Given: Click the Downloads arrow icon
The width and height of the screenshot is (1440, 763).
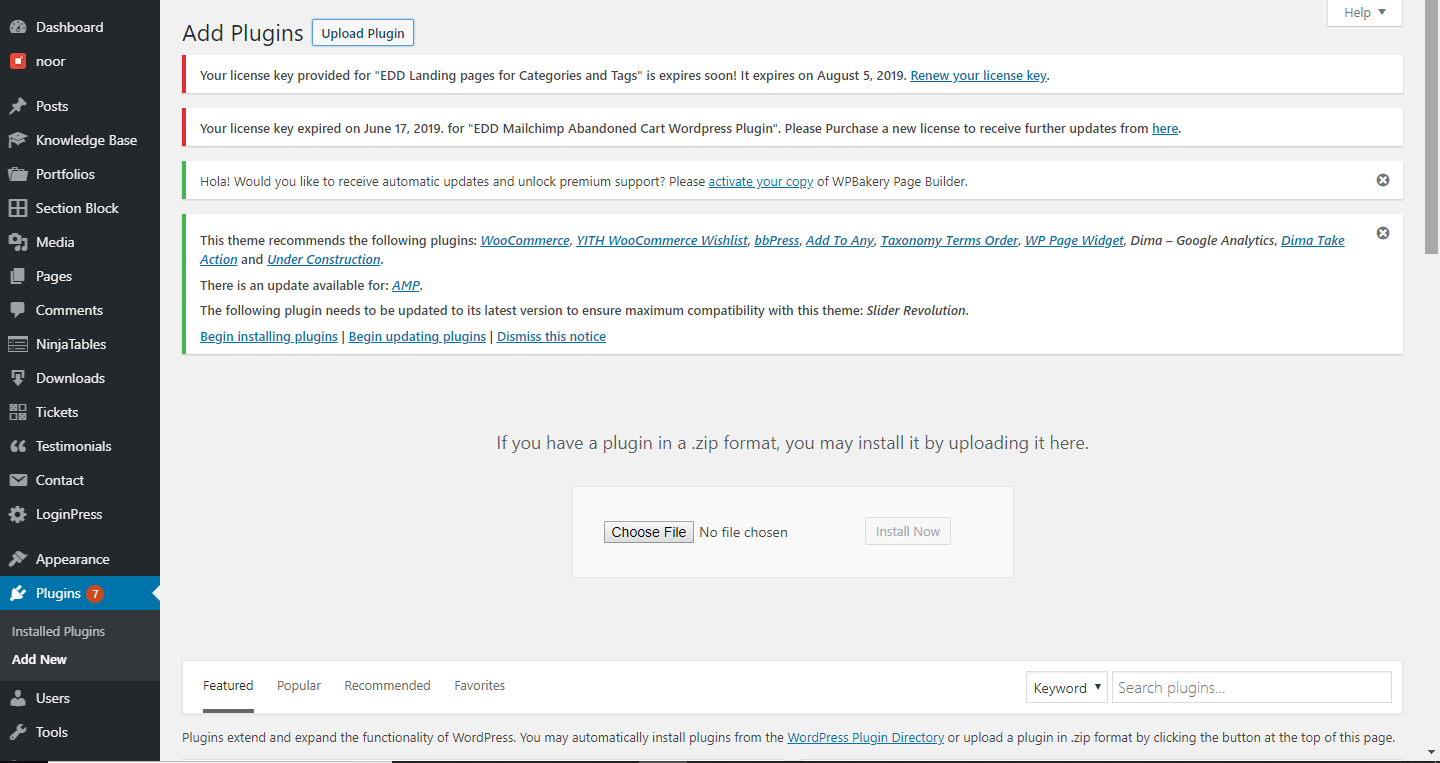Looking at the screenshot, I should pos(17,378).
